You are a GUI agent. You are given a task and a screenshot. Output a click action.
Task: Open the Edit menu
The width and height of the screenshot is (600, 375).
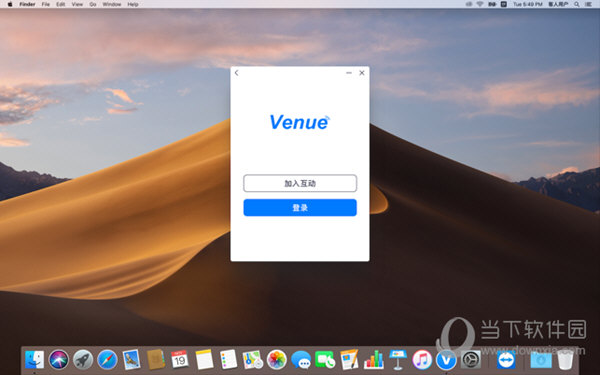(60, 4)
